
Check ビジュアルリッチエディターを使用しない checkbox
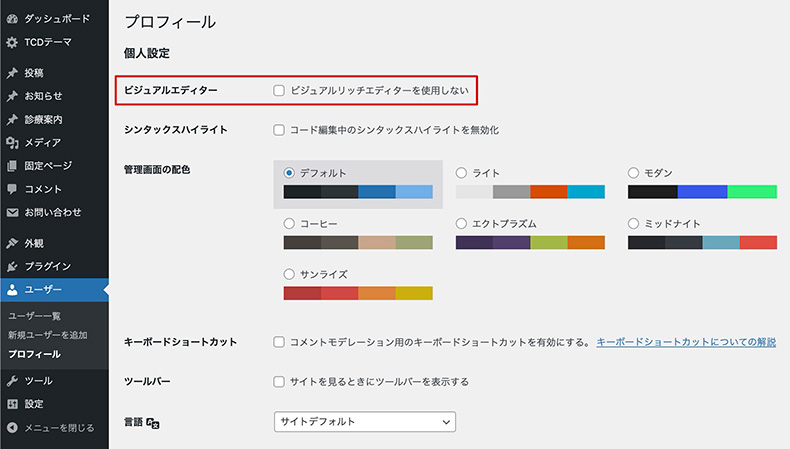[279, 90]
